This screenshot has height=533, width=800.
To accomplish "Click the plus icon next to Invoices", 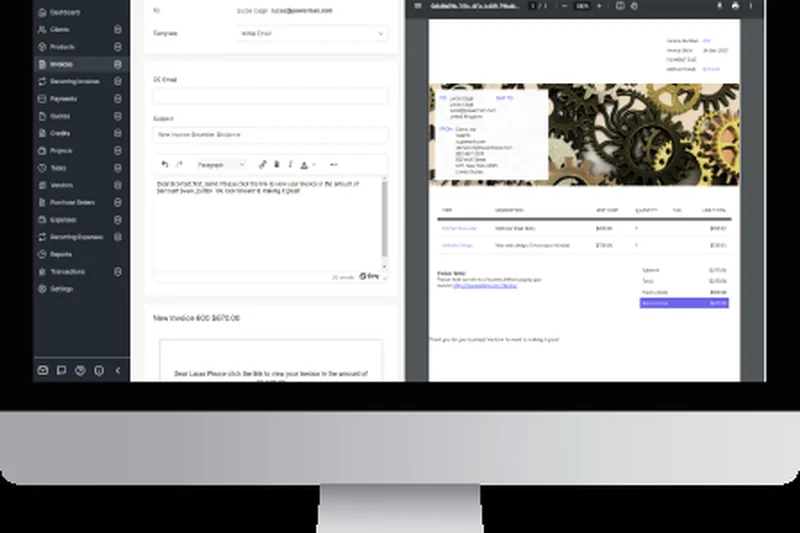I will tap(118, 64).
